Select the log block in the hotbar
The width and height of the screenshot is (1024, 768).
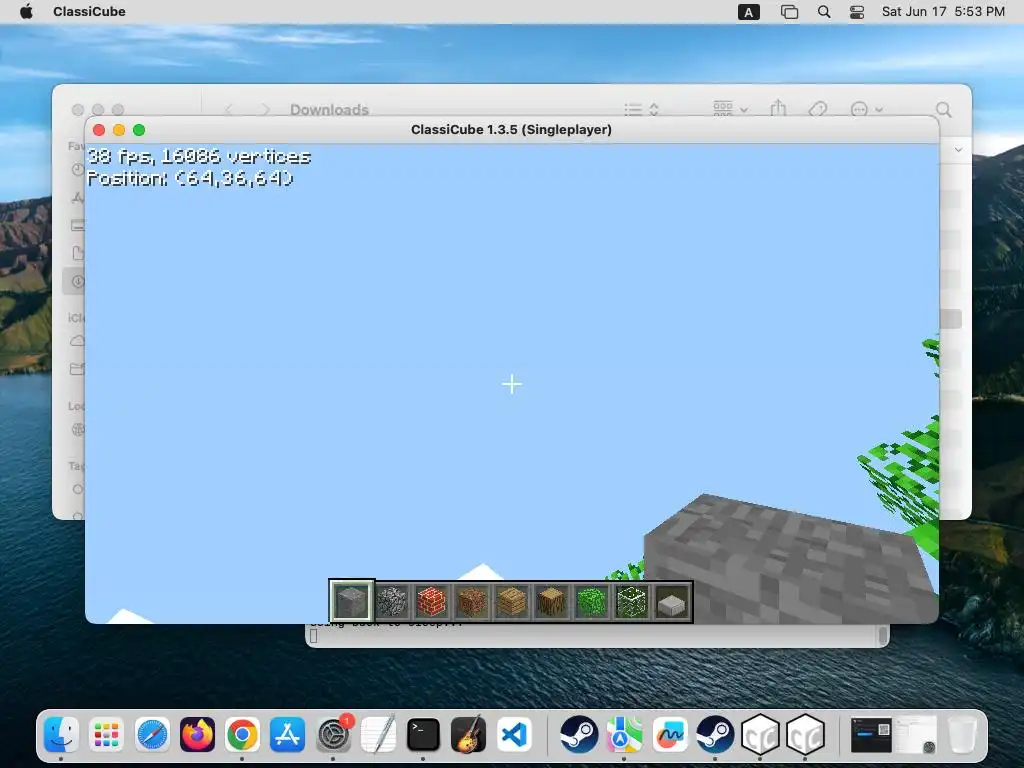[x=552, y=601]
